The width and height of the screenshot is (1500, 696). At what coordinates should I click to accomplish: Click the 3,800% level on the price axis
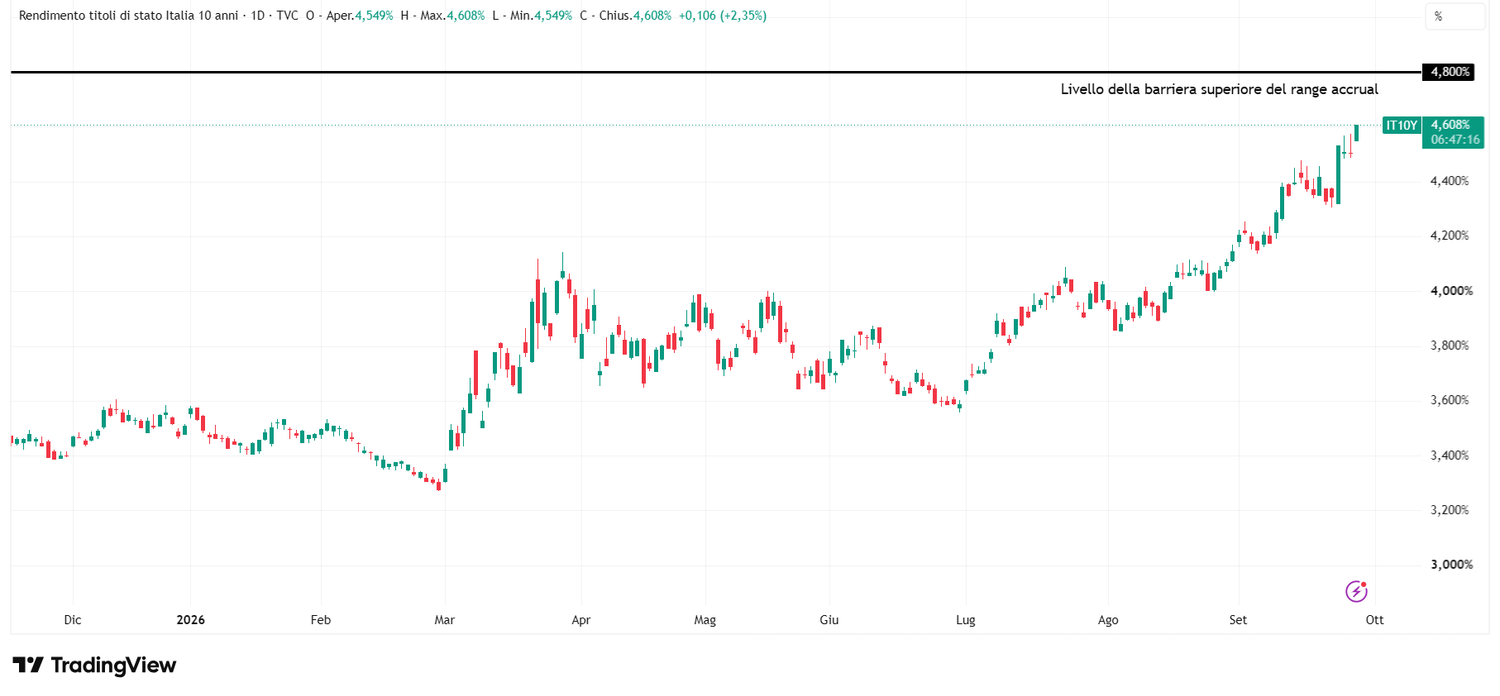click(1450, 346)
